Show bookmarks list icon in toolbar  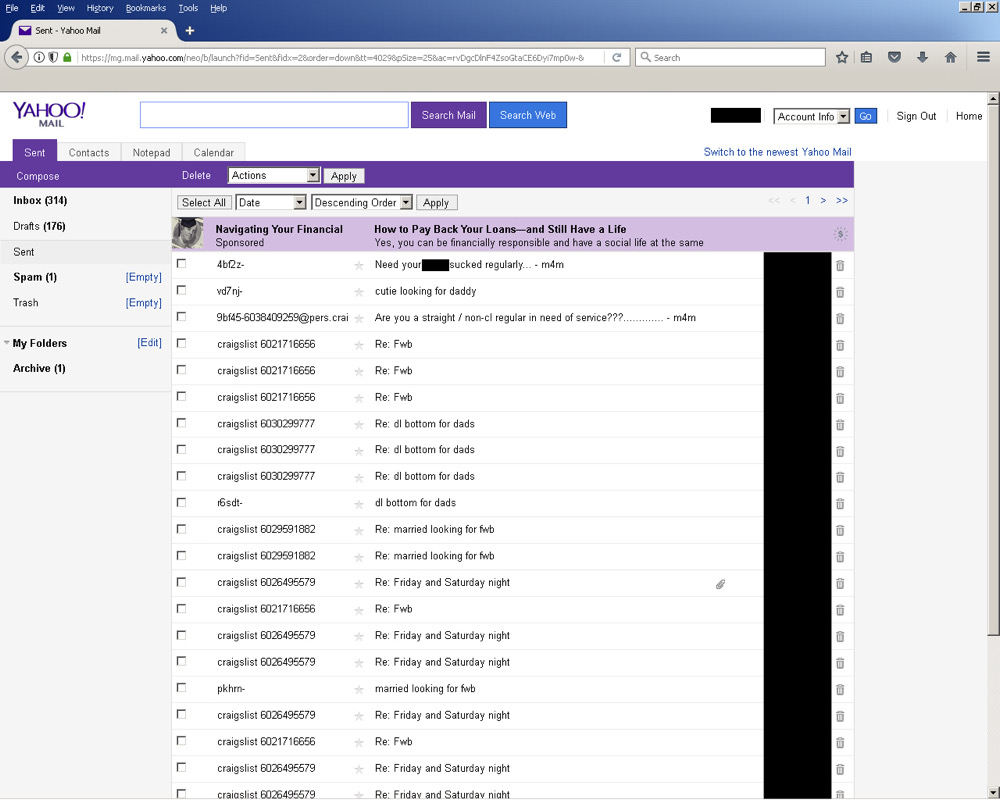[866, 57]
